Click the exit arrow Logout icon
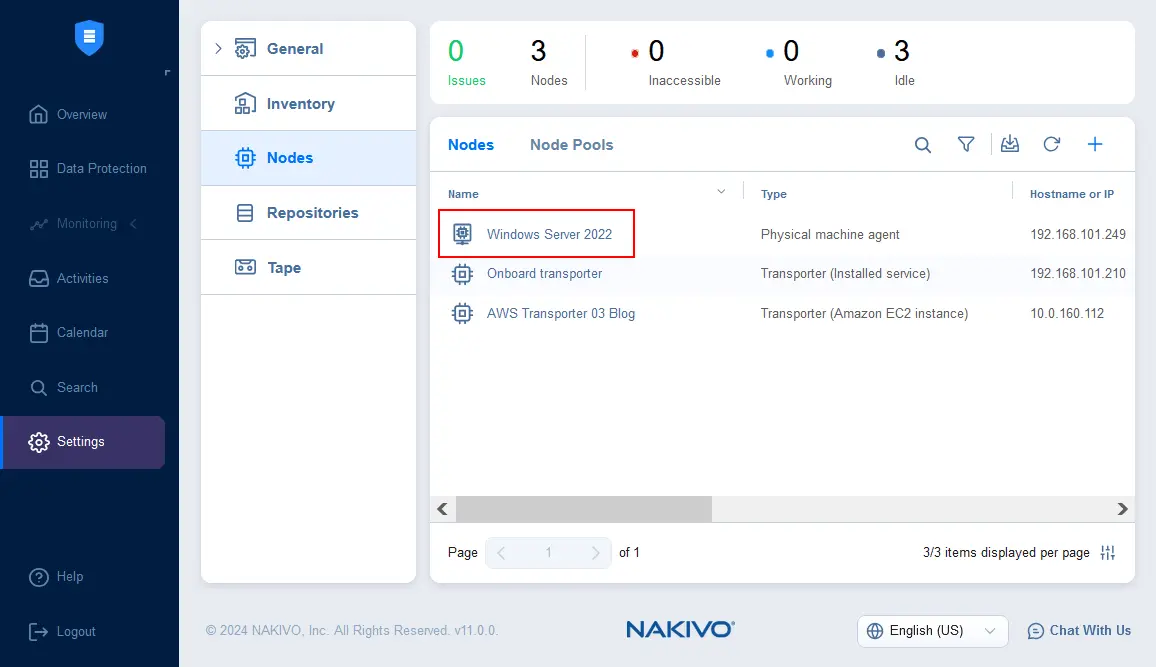 tap(38, 632)
